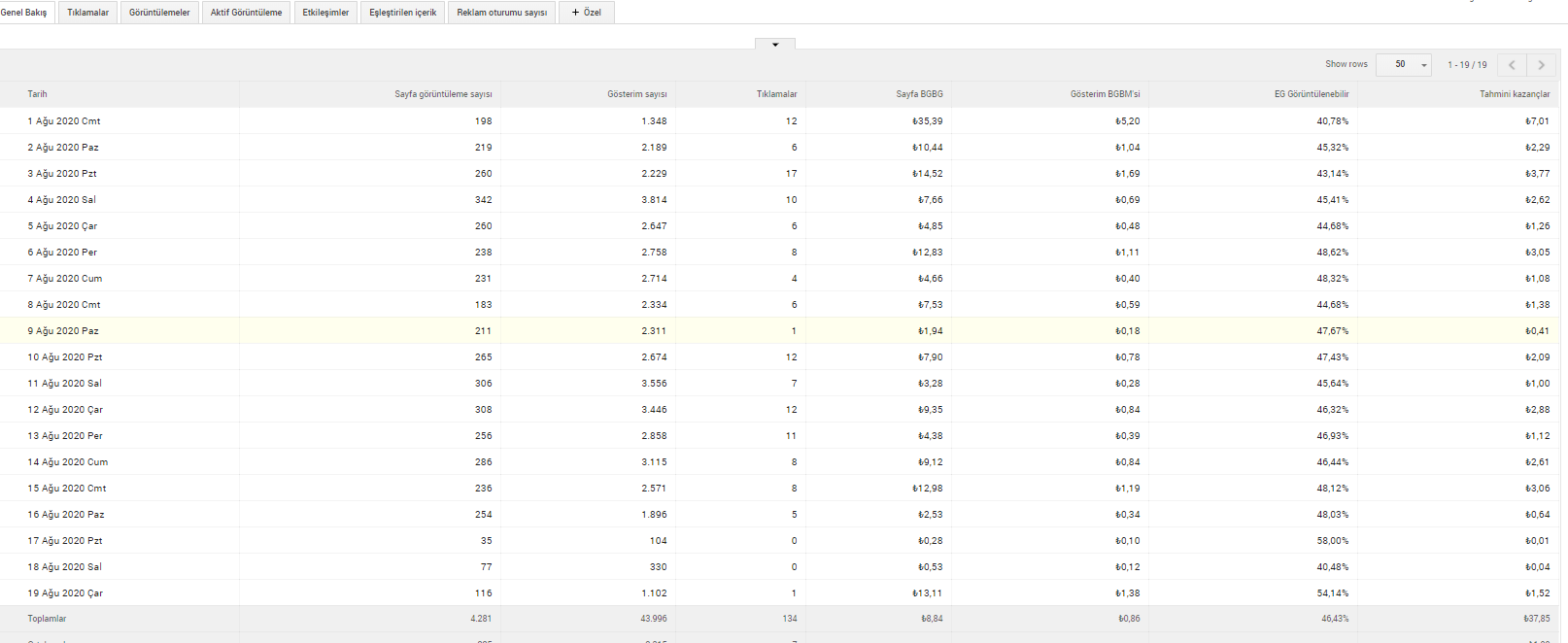Image resolution: width=1568 pixels, height=643 pixels.
Task: Select the row 15 Ağu 2020 Cmt
Action: pyautogui.click(x=780, y=489)
